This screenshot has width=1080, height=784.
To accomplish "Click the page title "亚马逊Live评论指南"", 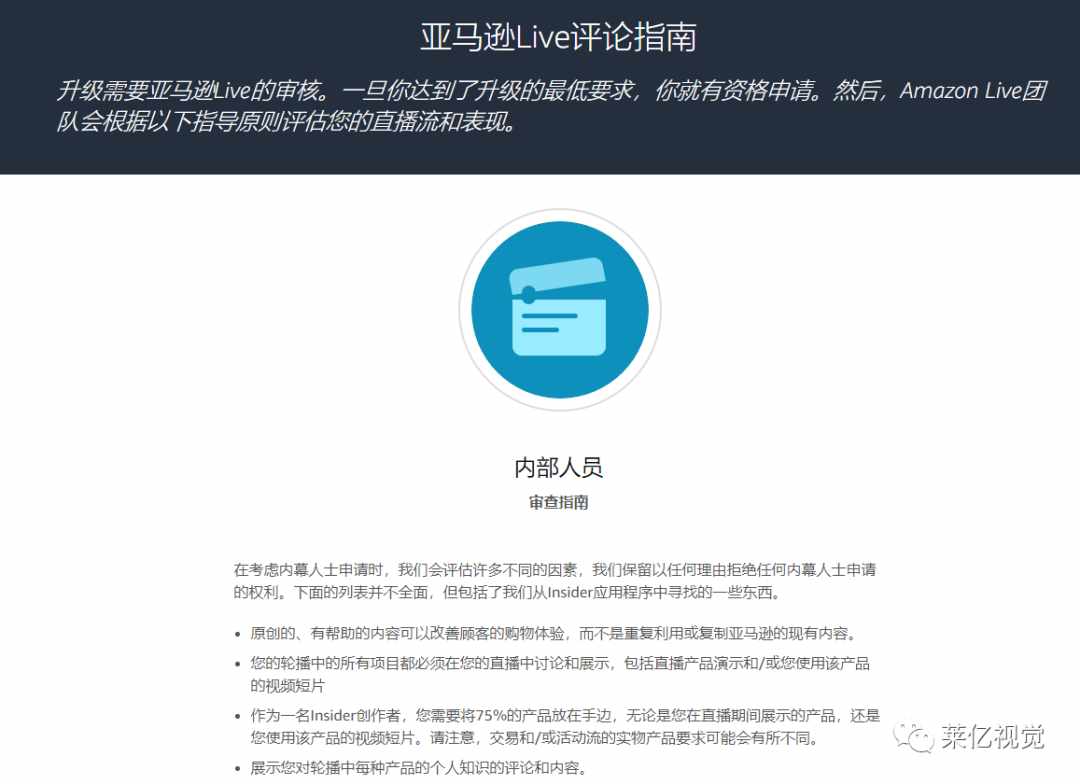I will click(559, 37).
